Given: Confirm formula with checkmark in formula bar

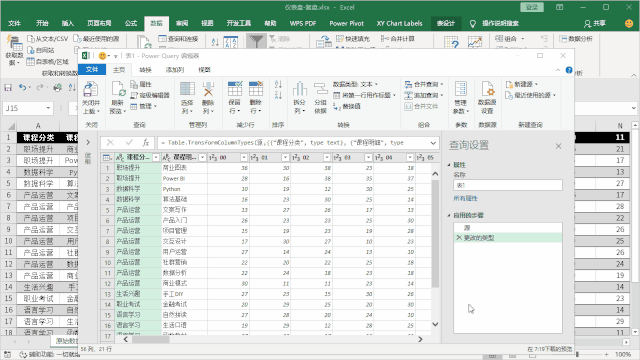Looking at the screenshot, I should (129, 142).
